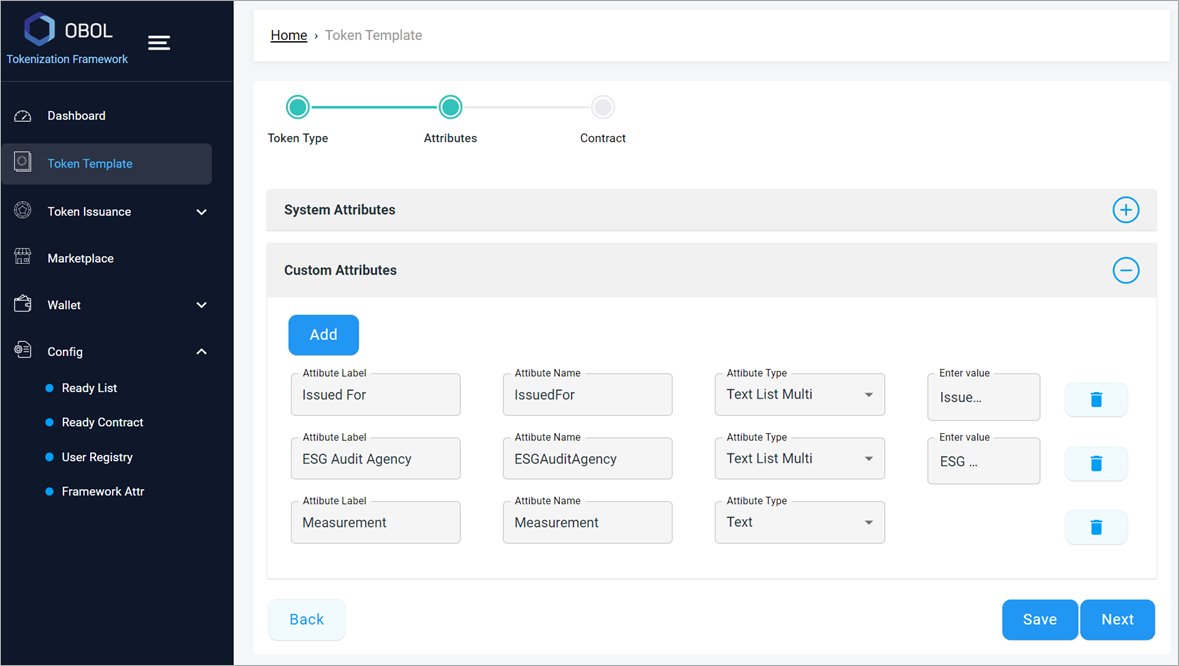The image size is (1179, 666).
Task: Click the Back button
Action: pyautogui.click(x=307, y=619)
